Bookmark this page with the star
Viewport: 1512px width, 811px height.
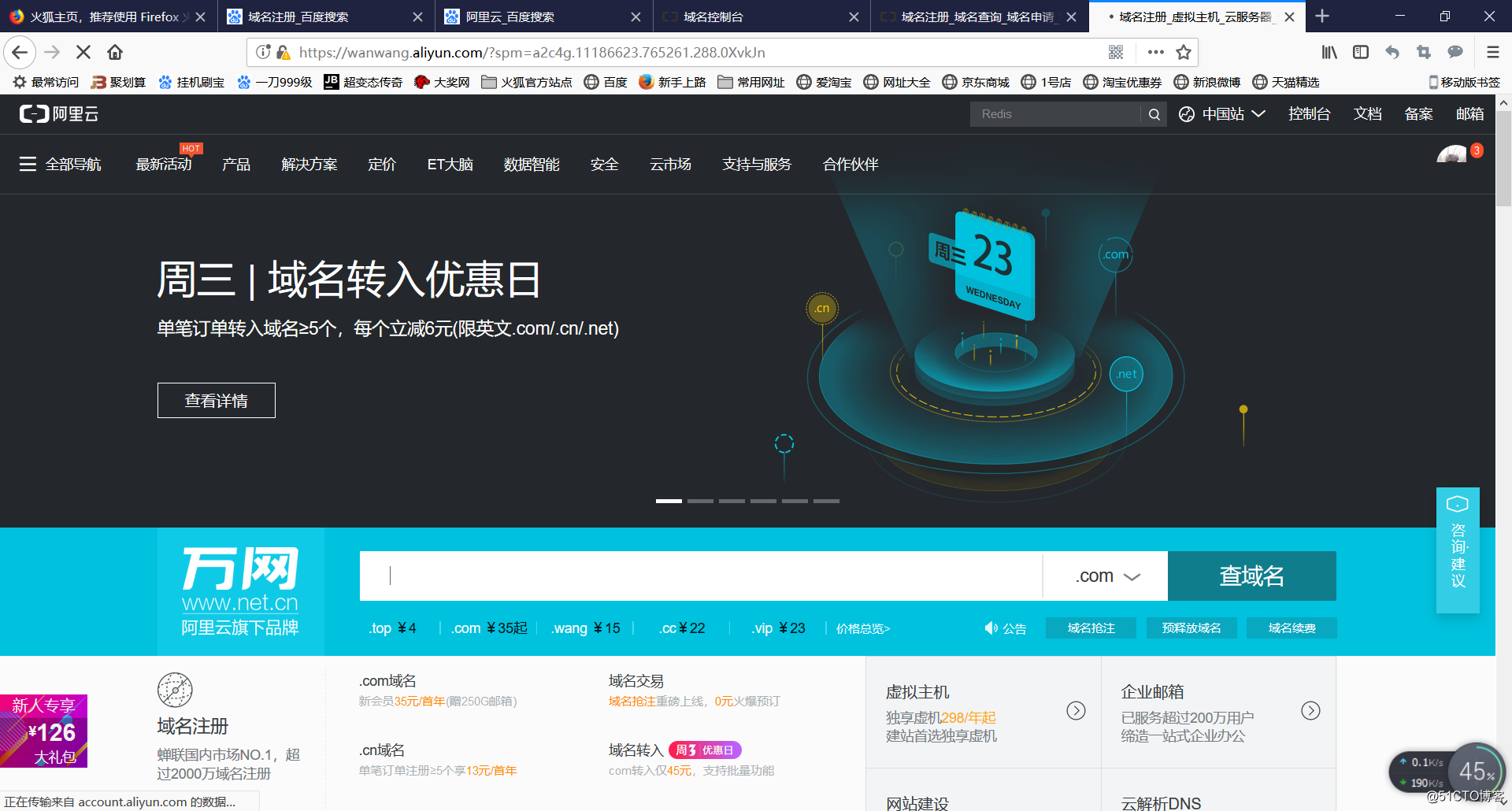[1183, 53]
